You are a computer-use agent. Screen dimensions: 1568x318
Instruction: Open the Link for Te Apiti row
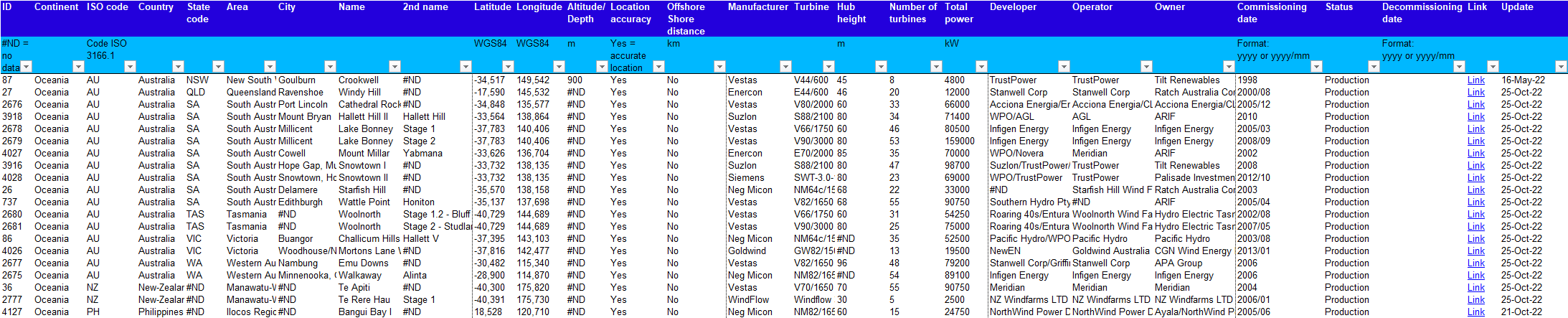click(x=1476, y=288)
